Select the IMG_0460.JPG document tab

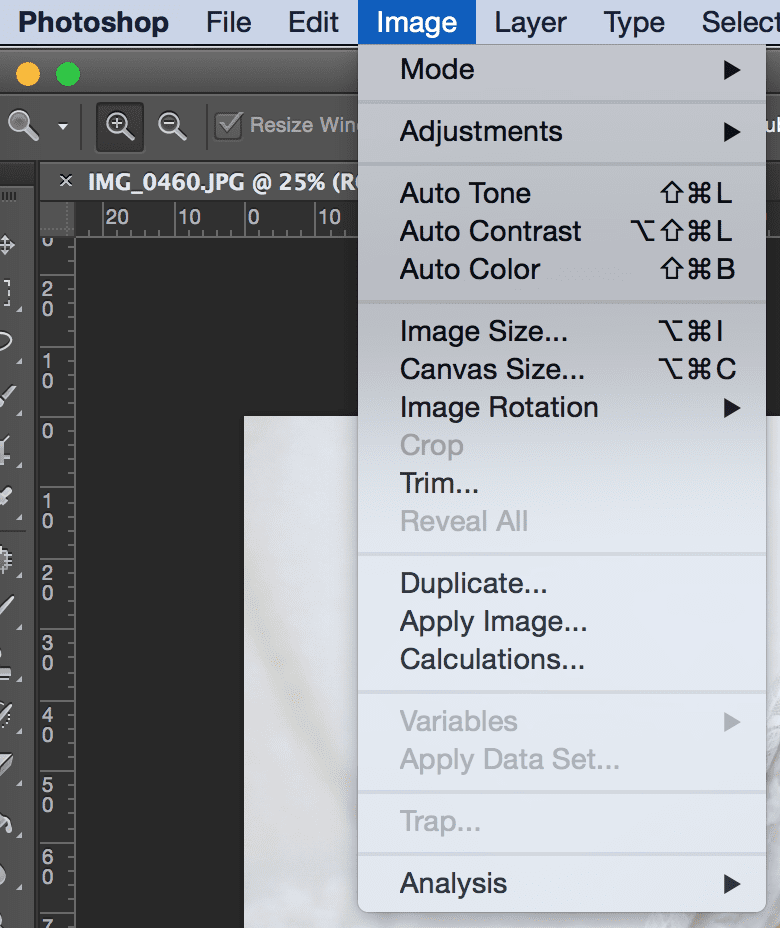[222, 182]
